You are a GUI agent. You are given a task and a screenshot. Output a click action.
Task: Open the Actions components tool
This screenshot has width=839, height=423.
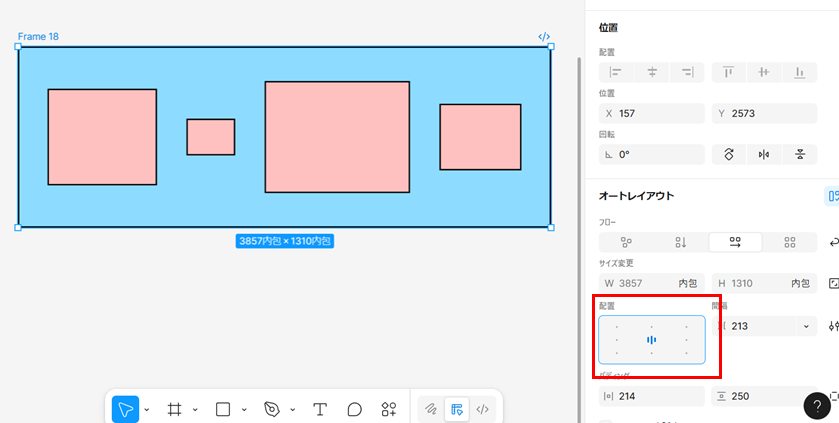click(x=388, y=409)
